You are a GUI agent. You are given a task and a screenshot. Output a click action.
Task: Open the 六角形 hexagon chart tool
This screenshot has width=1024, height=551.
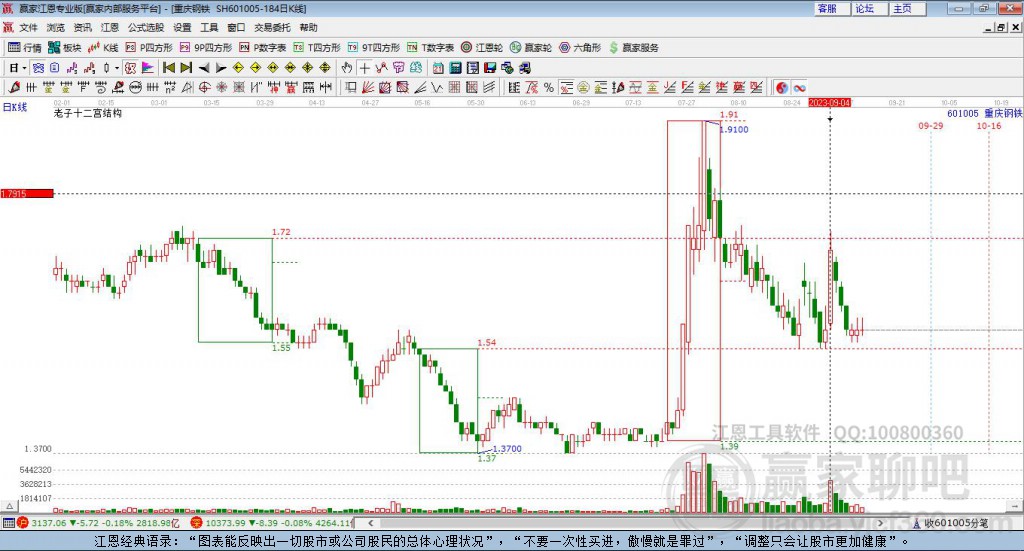(580, 48)
